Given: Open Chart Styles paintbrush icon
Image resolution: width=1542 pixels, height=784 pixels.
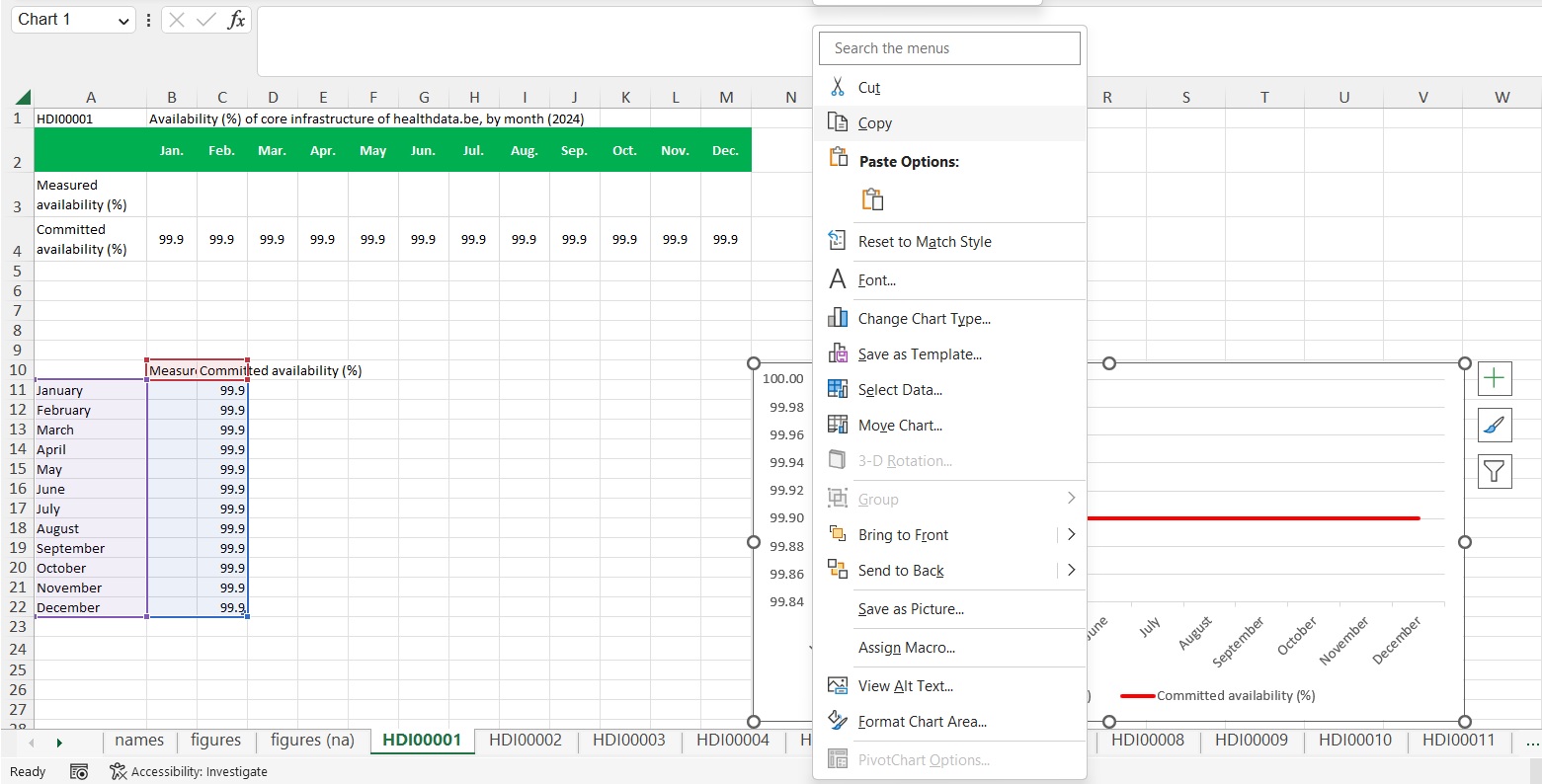Looking at the screenshot, I should pyautogui.click(x=1494, y=426).
